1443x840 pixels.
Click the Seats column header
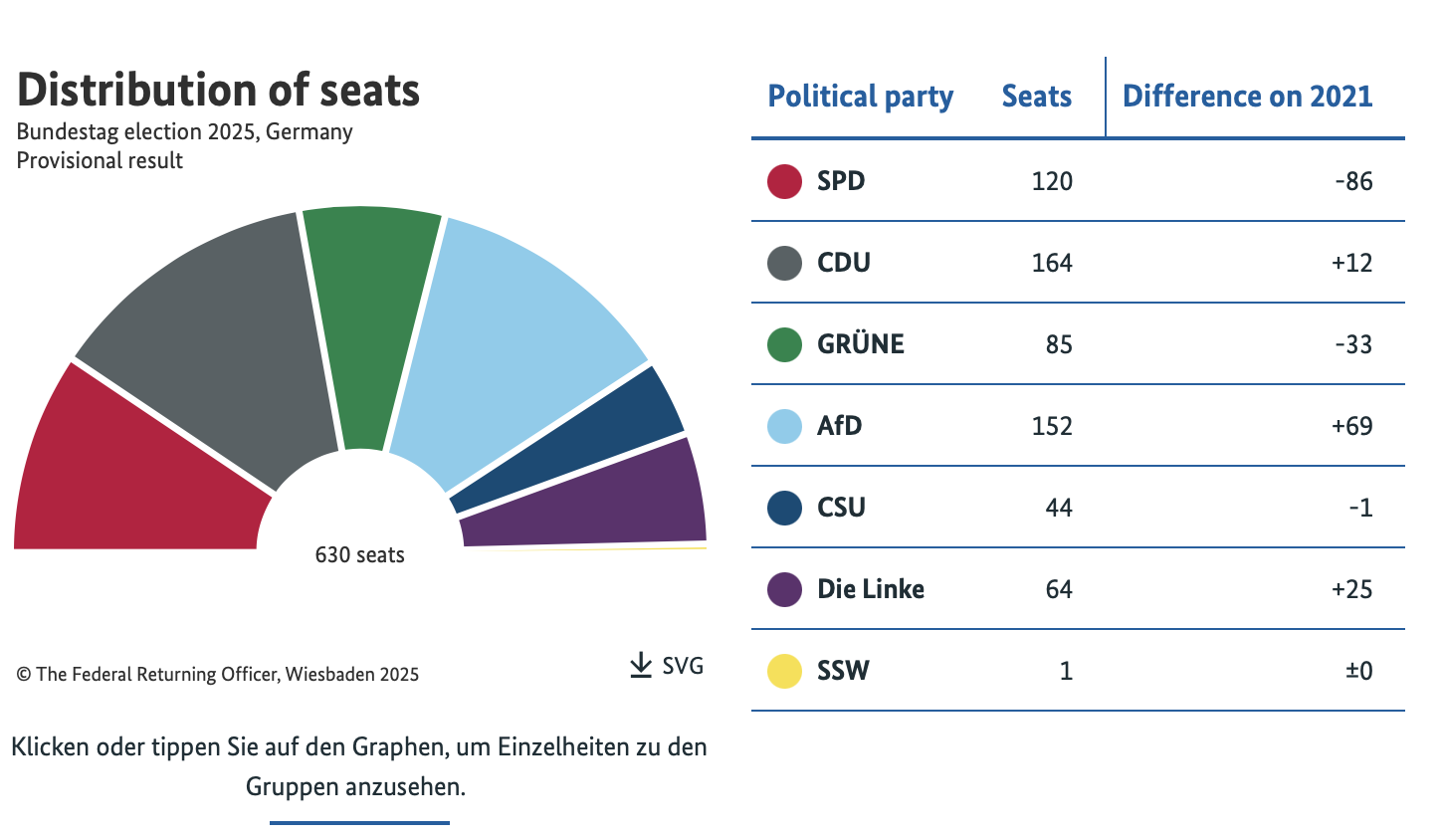tap(1036, 97)
